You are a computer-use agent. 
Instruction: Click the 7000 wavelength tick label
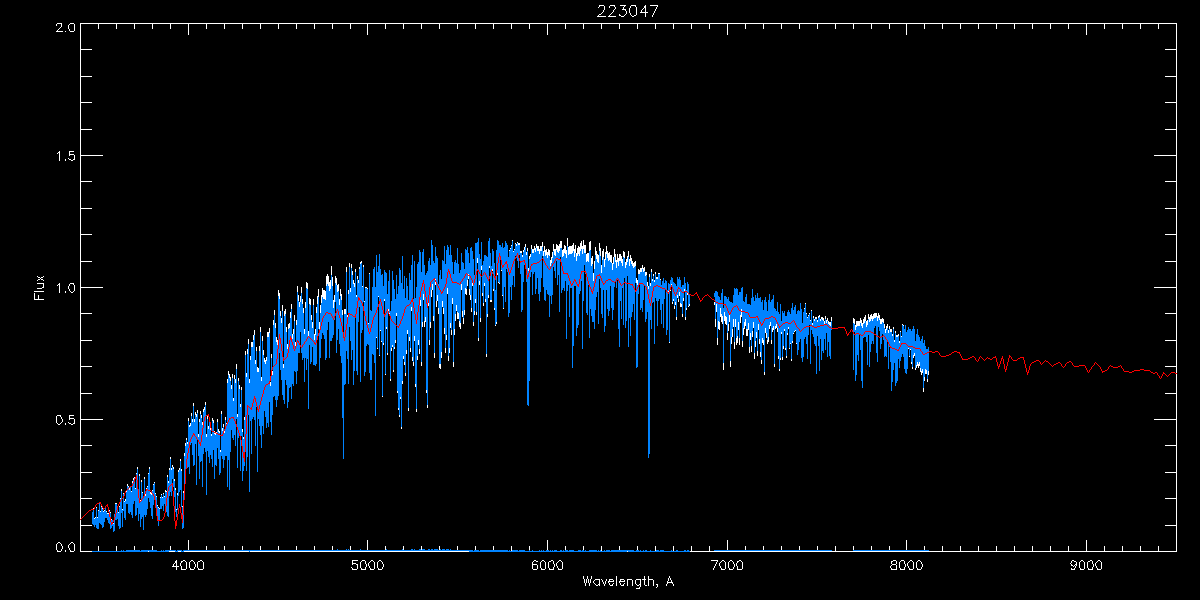tap(727, 565)
